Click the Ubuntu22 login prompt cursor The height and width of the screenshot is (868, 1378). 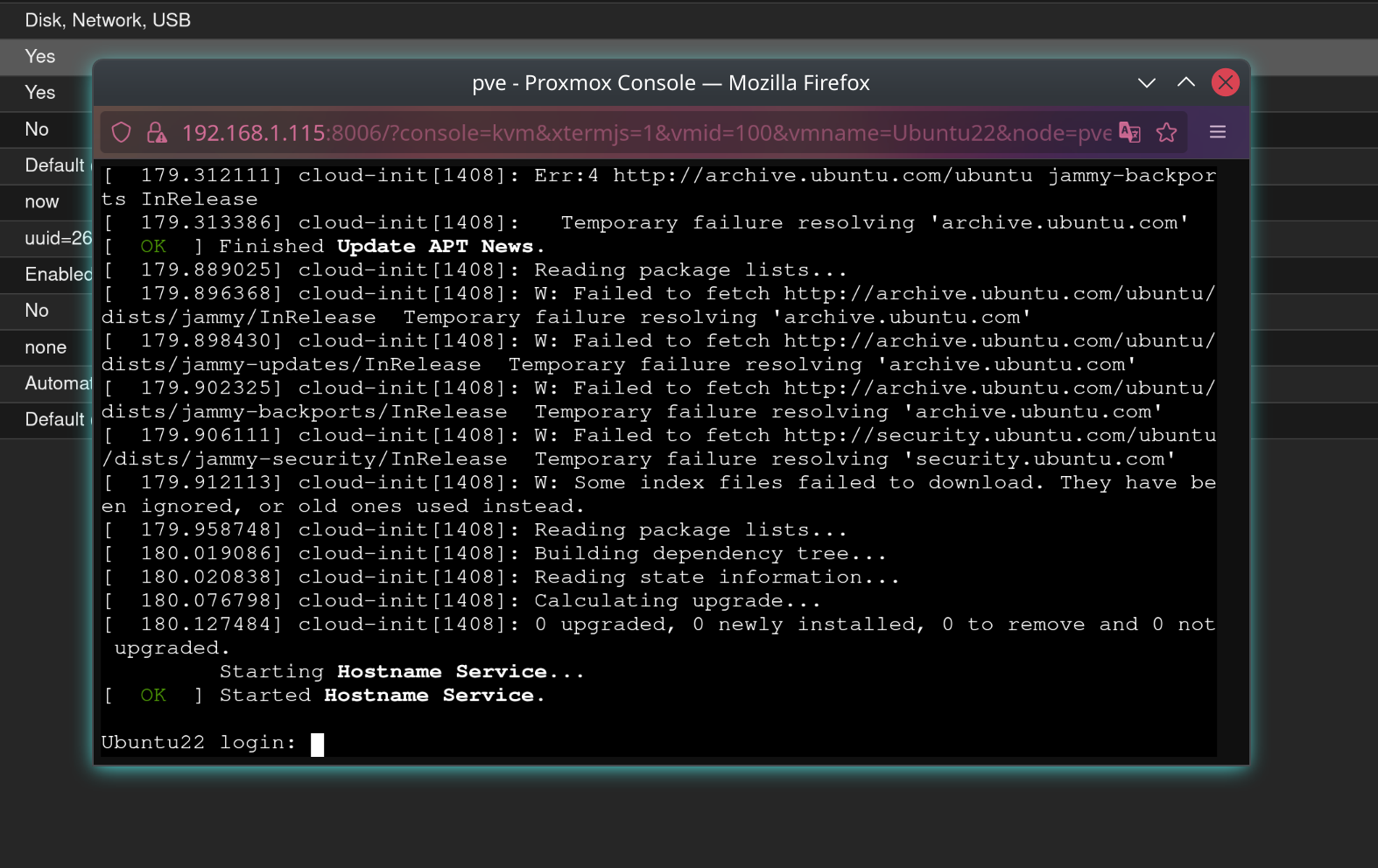(317, 744)
